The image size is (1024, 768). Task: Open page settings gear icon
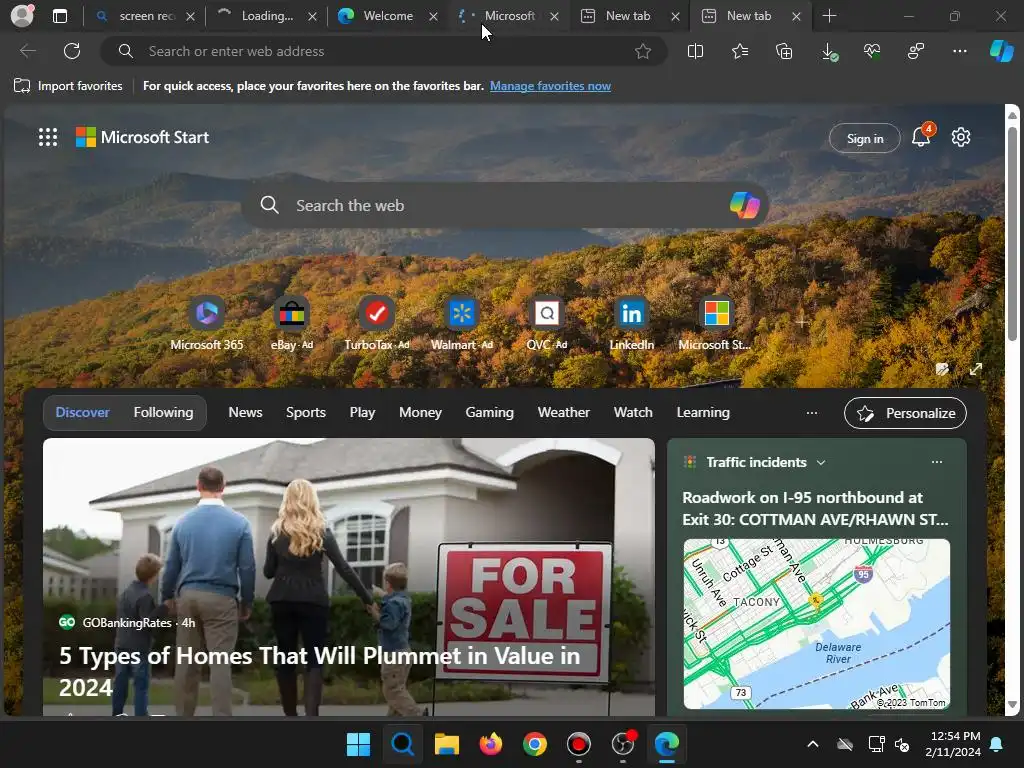coord(961,137)
